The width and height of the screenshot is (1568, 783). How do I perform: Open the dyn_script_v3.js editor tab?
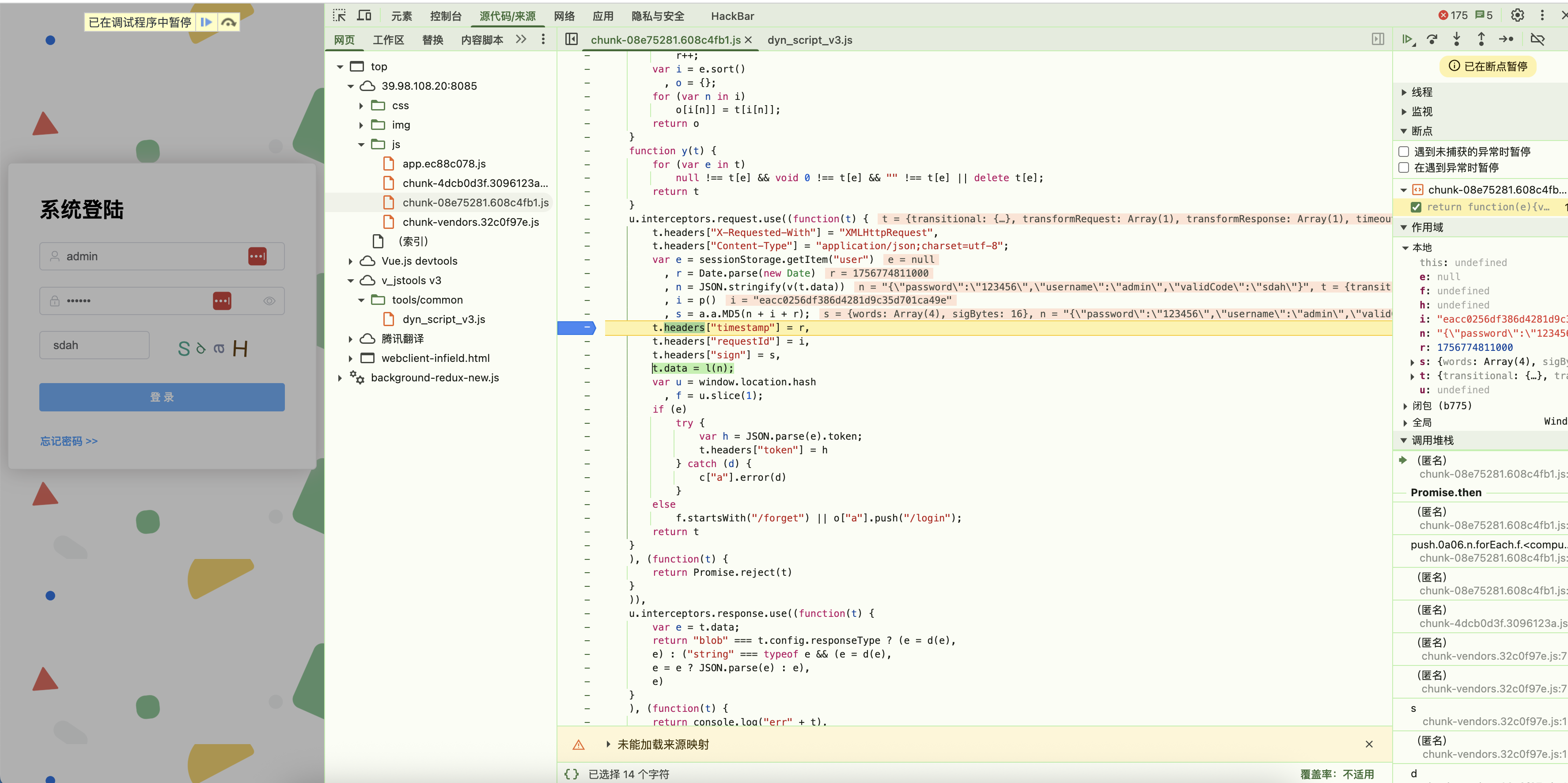tap(809, 40)
